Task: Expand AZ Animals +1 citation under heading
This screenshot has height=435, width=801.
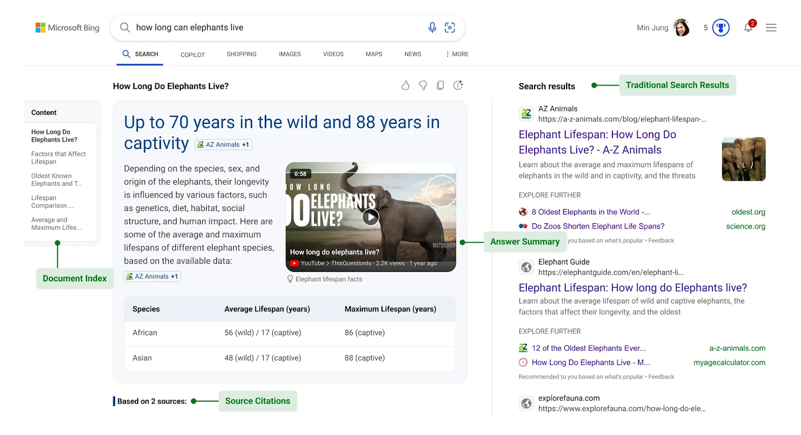Action: [x=223, y=145]
